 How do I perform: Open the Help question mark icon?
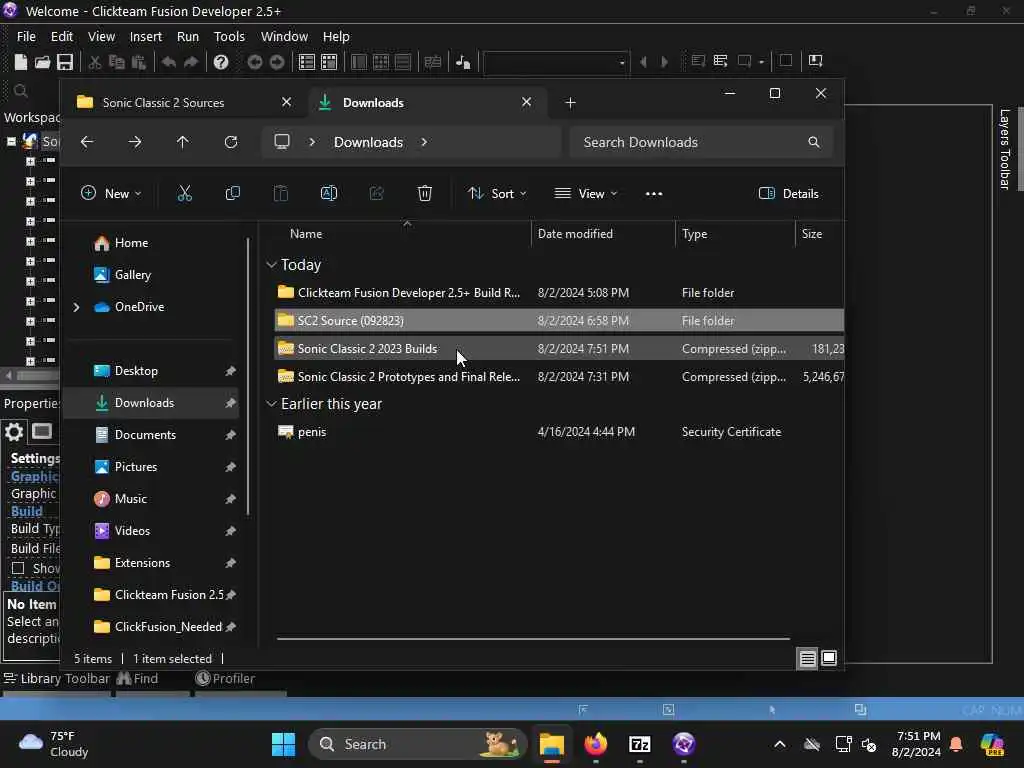pos(221,61)
